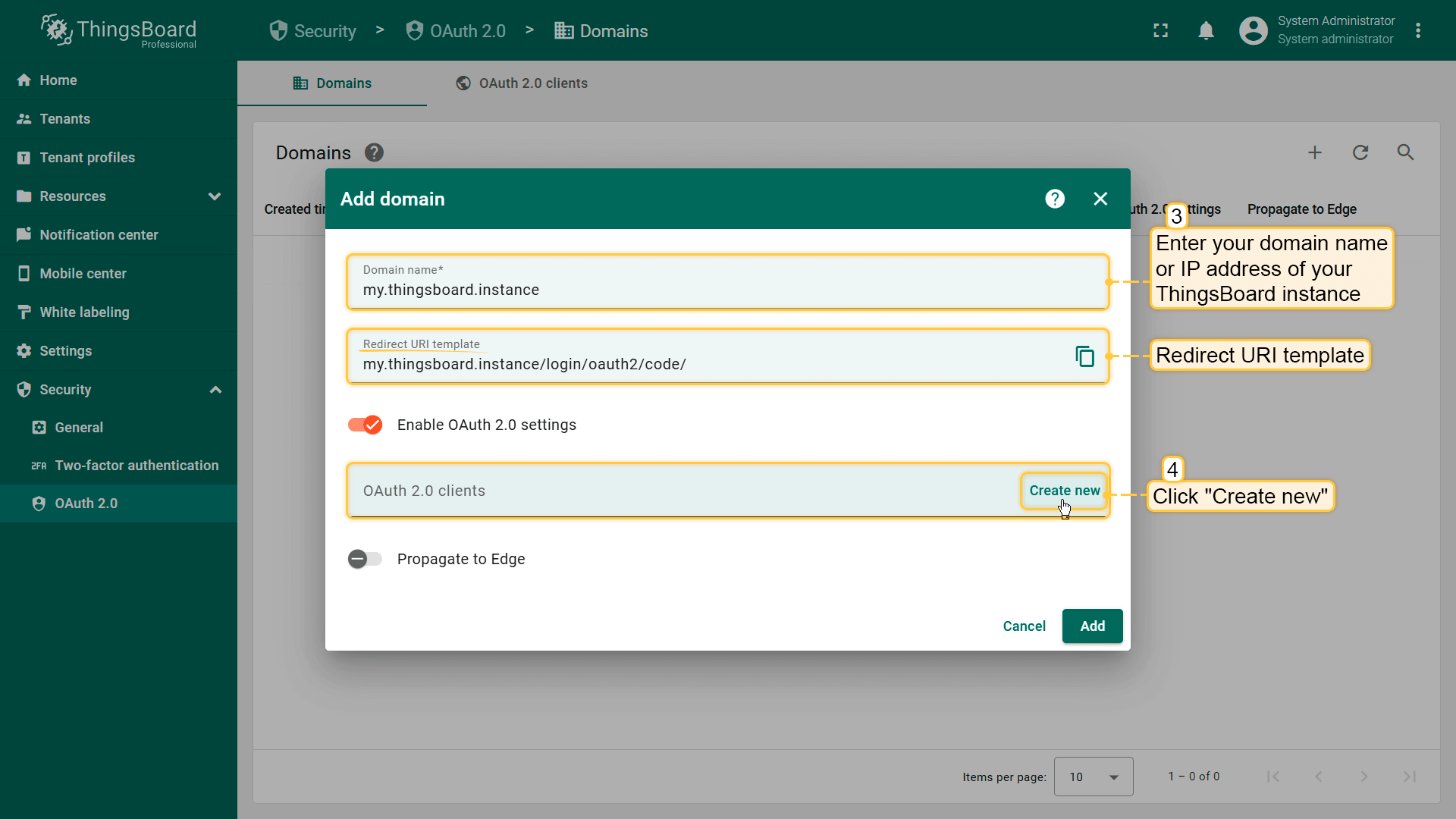Image resolution: width=1456 pixels, height=819 pixels.
Task: Click the Cancel button
Action: (1024, 626)
